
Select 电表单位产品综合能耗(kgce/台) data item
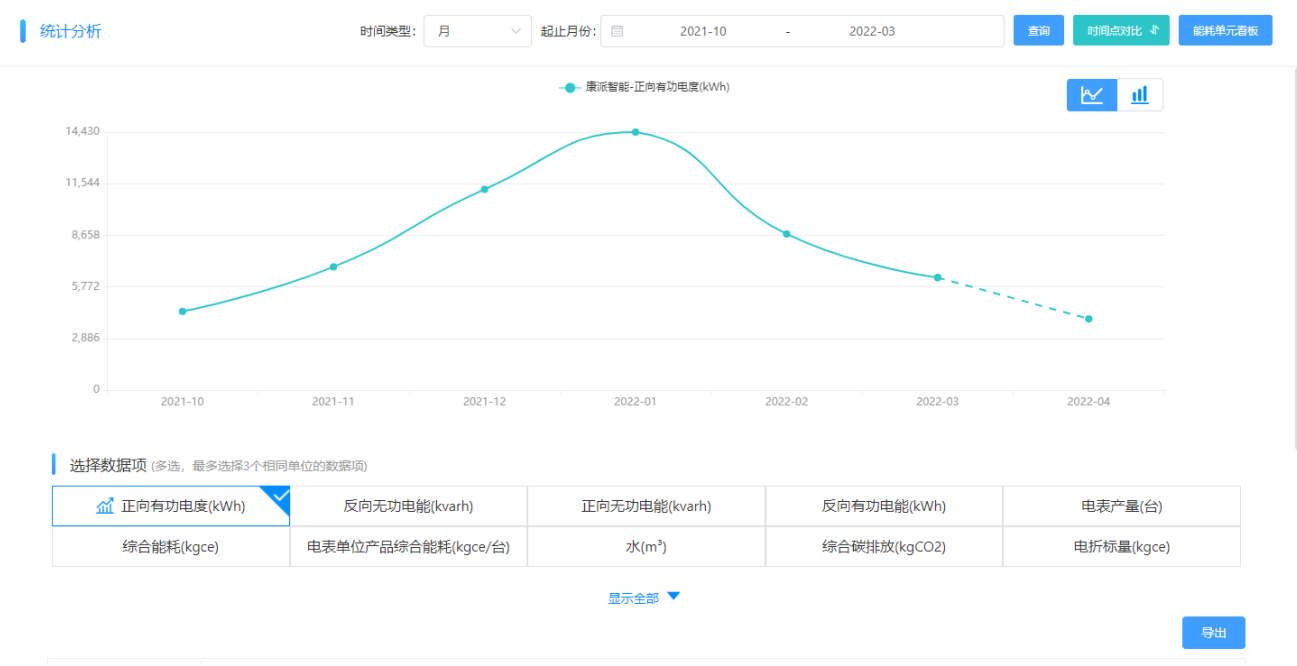[409, 547]
